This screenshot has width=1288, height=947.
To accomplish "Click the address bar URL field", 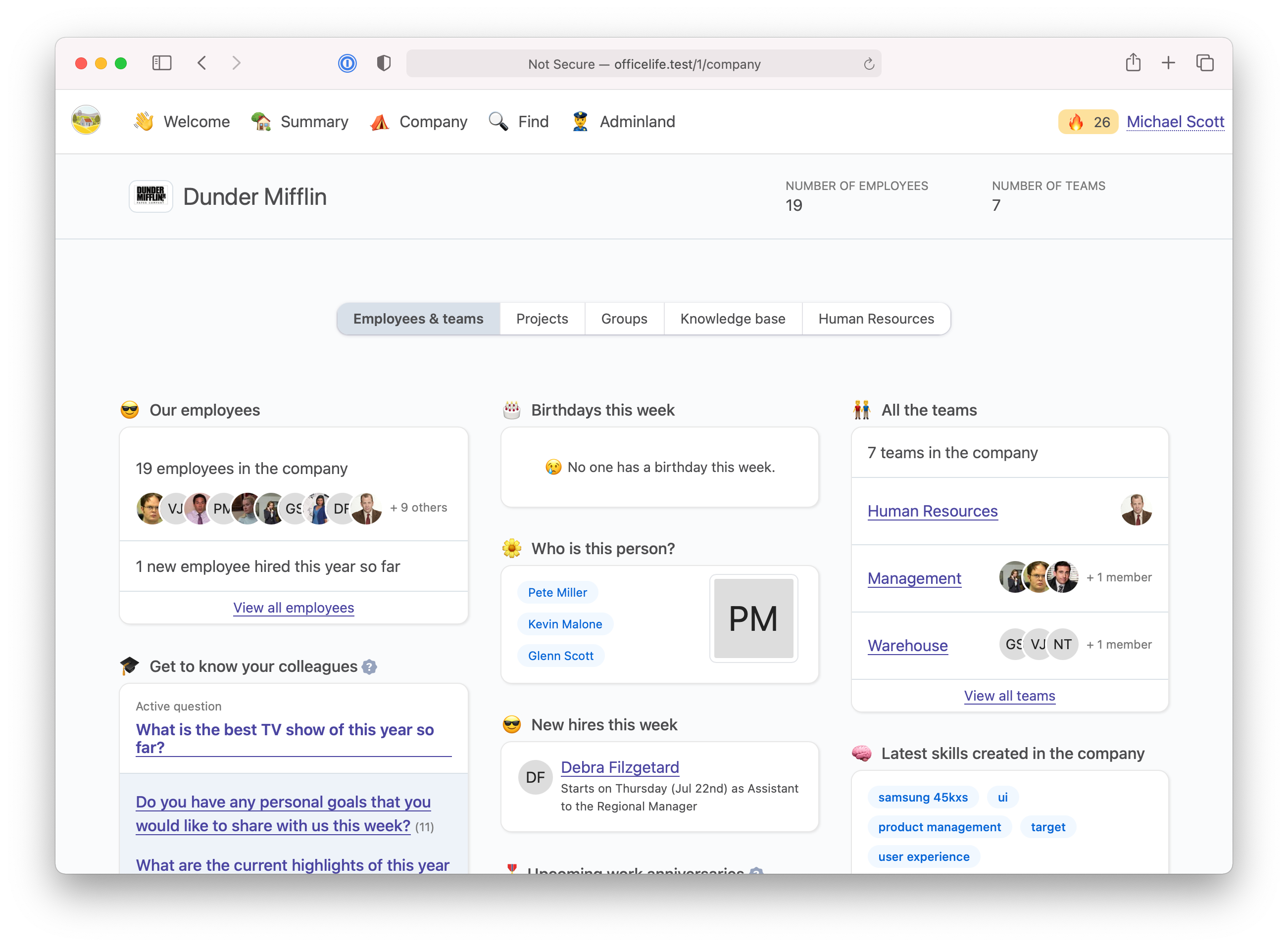I will tap(644, 64).
